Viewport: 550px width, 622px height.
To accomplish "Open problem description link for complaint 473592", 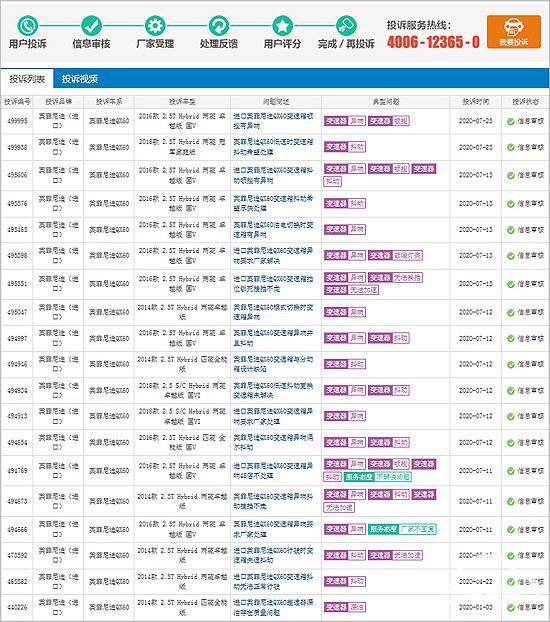I will point(273,555).
